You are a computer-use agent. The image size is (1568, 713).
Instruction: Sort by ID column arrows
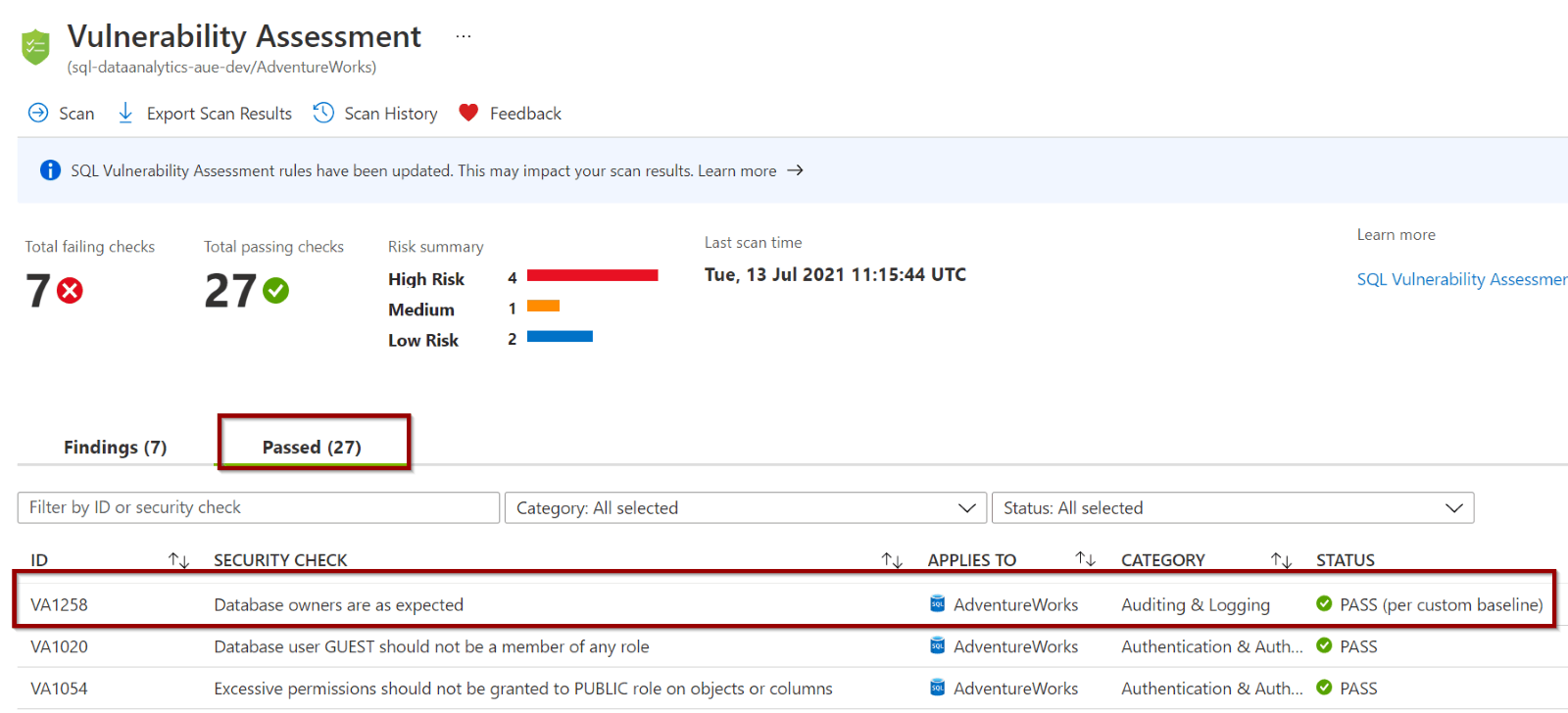pyautogui.click(x=178, y=560)
